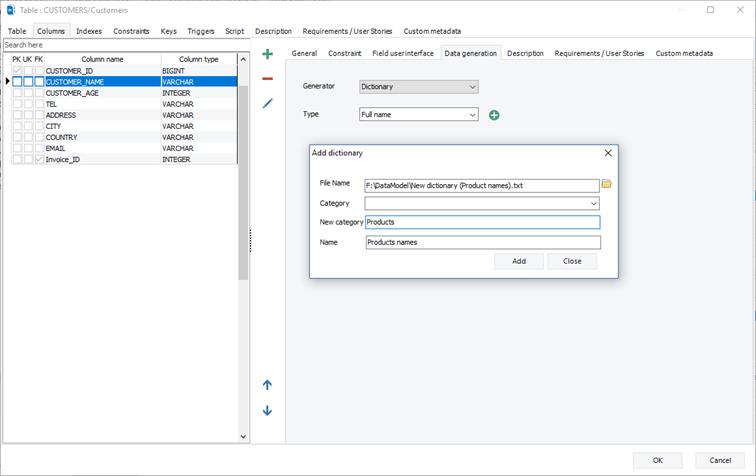Click the Column type header
The image size is (756, 476).
199,59
